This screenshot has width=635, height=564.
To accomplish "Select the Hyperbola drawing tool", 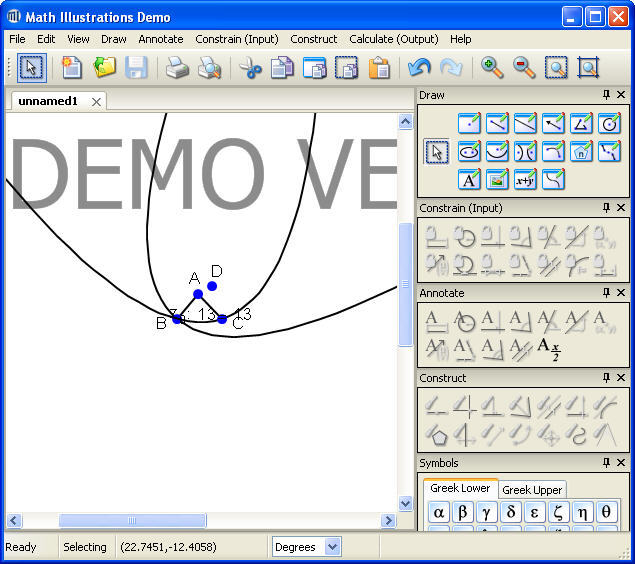I will (x=525, y=151).
